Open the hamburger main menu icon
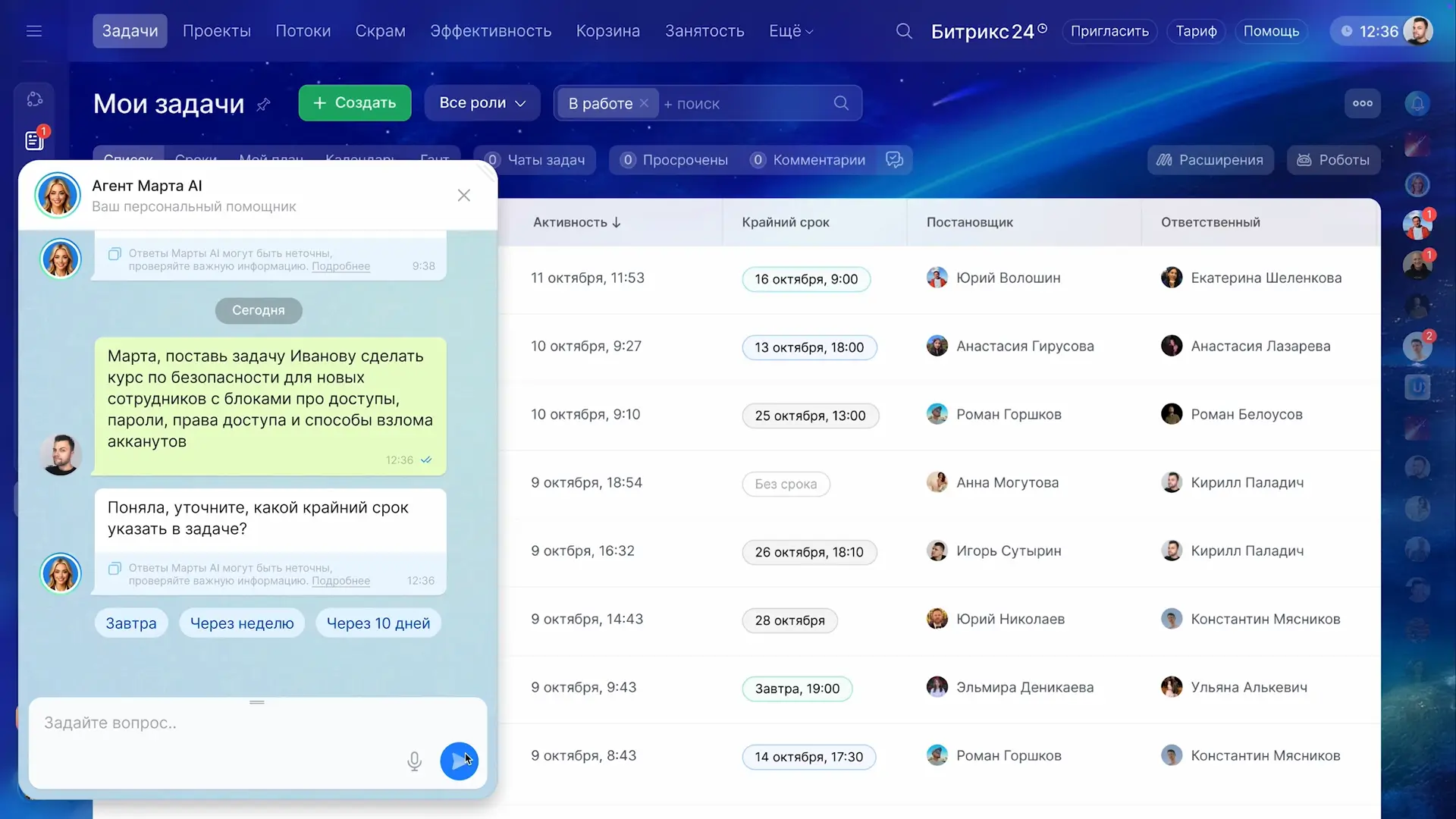Screen dimensions: 1456x819 [x=34, y=31]
